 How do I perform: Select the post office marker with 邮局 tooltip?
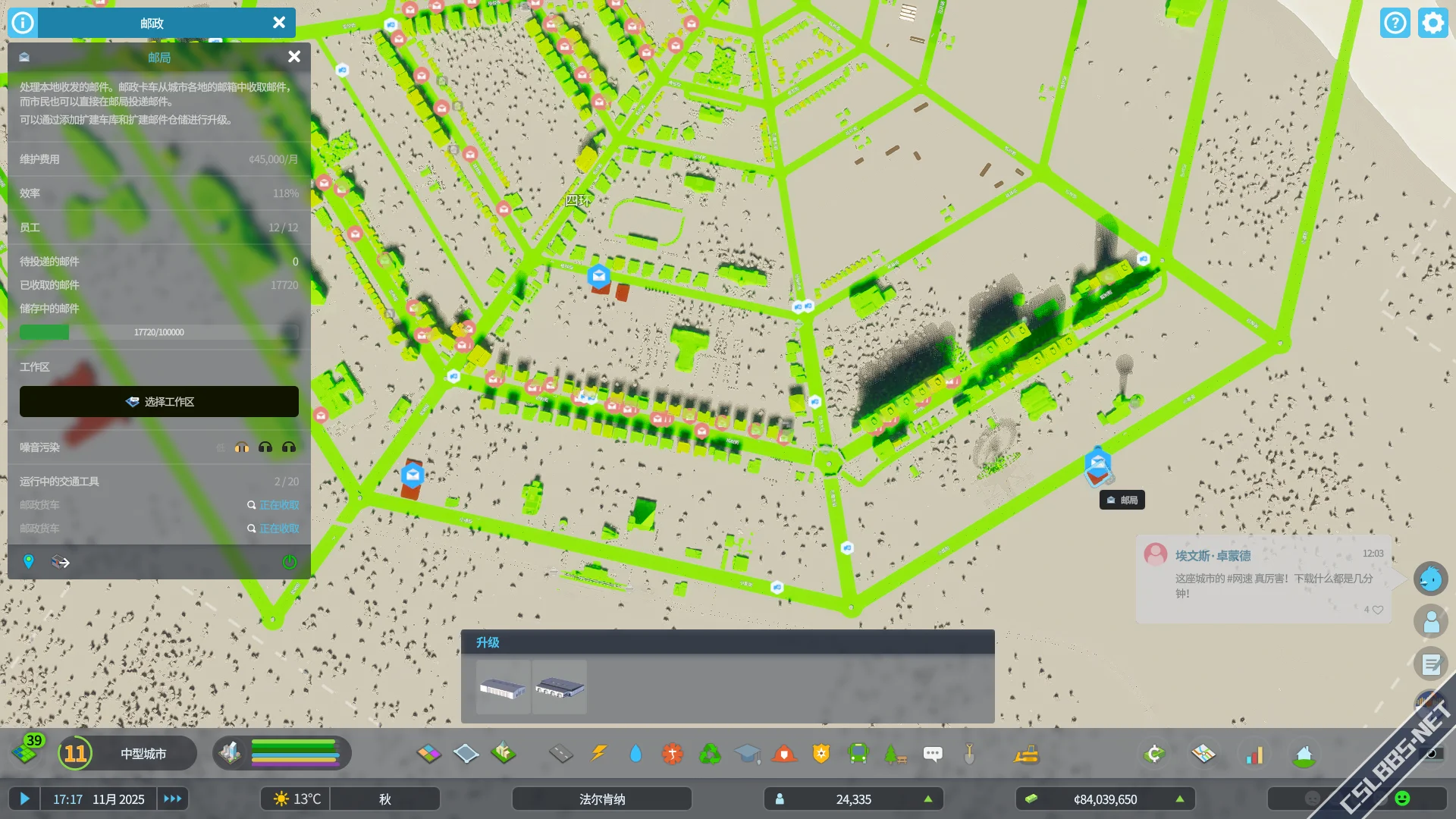(1098, 463)
